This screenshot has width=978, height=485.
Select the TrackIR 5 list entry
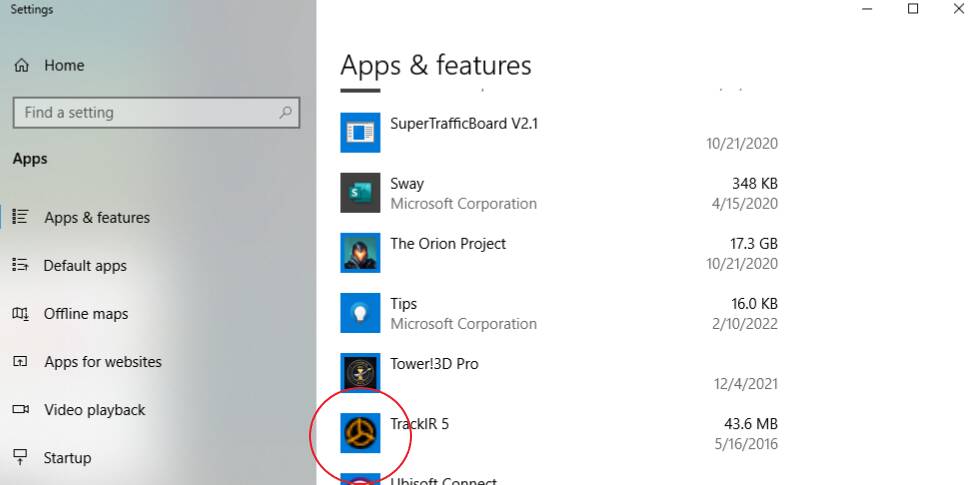tap(419, 424)
